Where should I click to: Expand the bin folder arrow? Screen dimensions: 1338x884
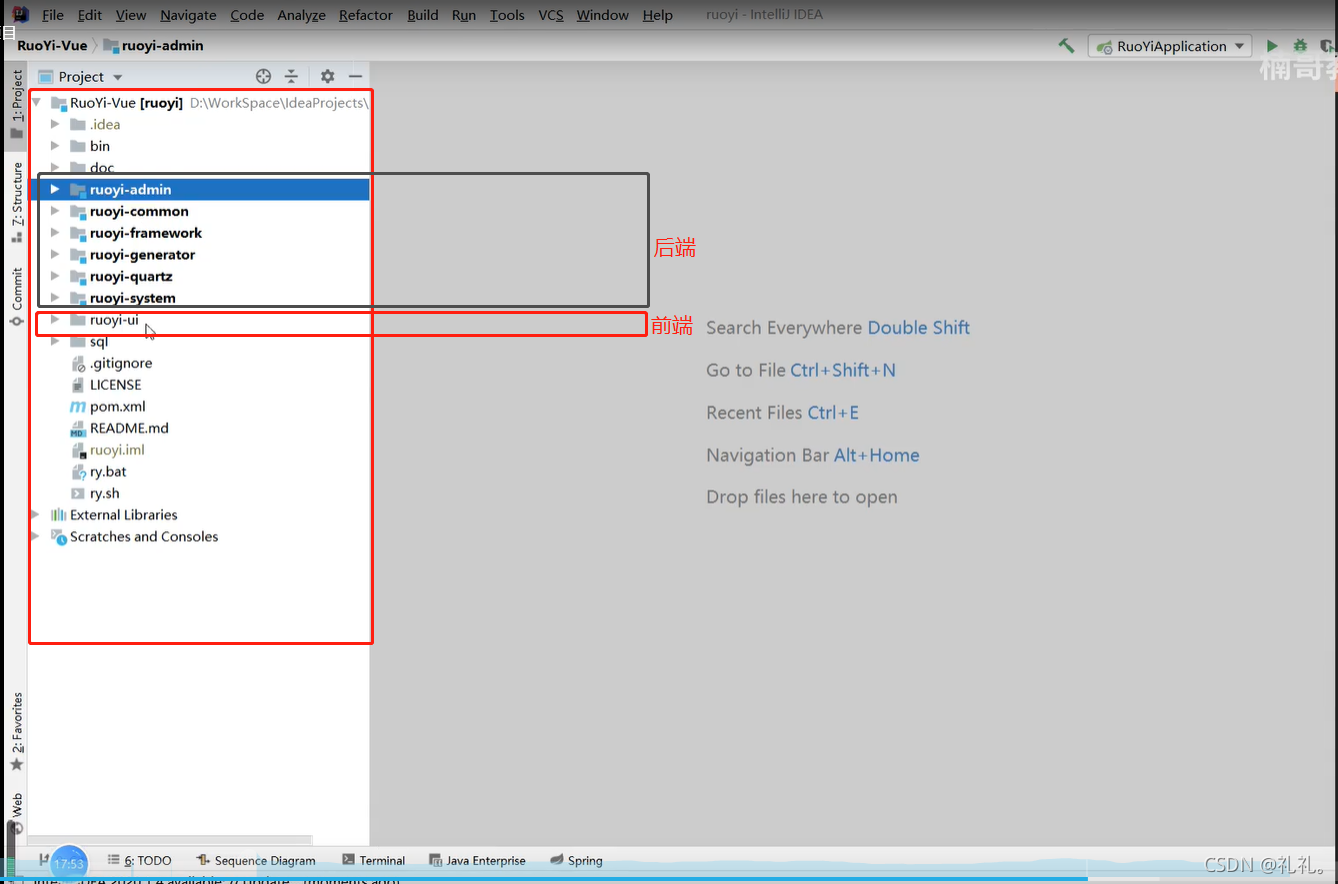(x=56, y=146)
